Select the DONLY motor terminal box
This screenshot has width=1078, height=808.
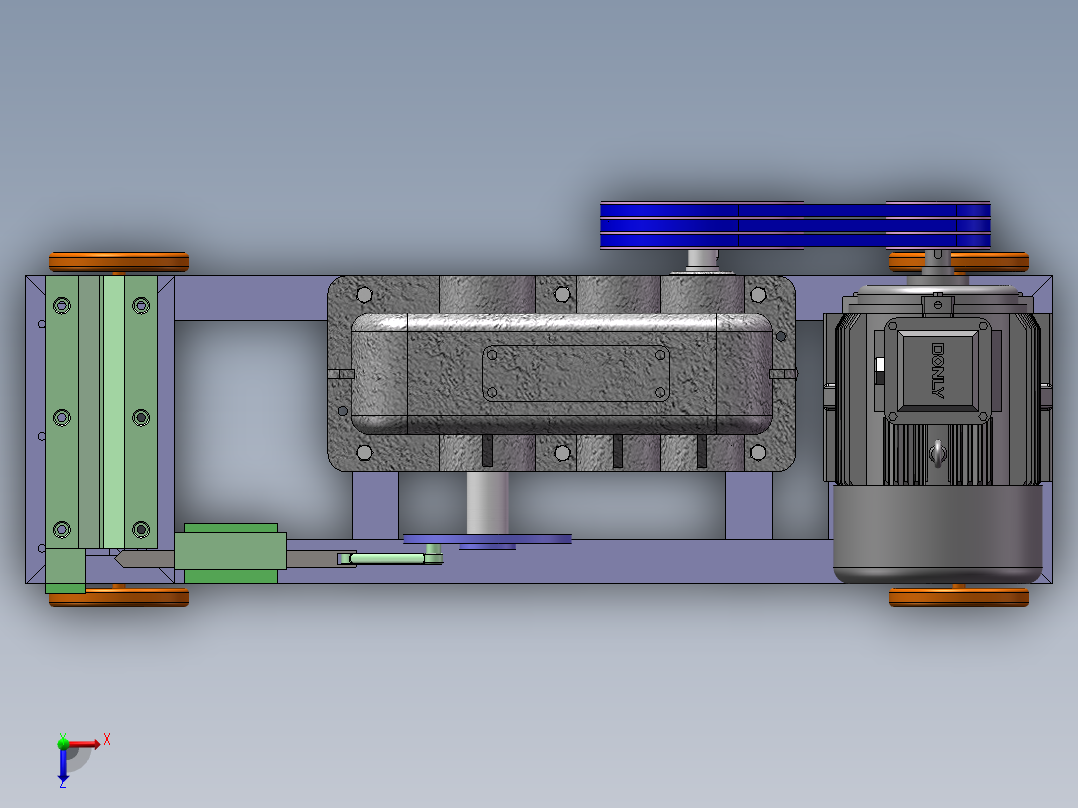pyautogui.click(x=938, y=371)
